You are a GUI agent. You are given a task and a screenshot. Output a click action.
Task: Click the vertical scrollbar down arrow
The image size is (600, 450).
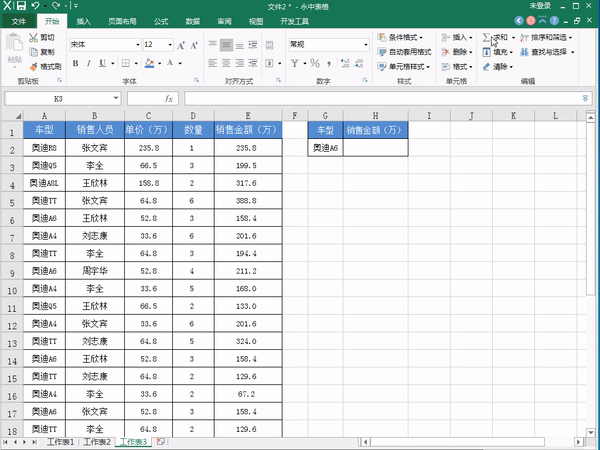coord(590,432)
